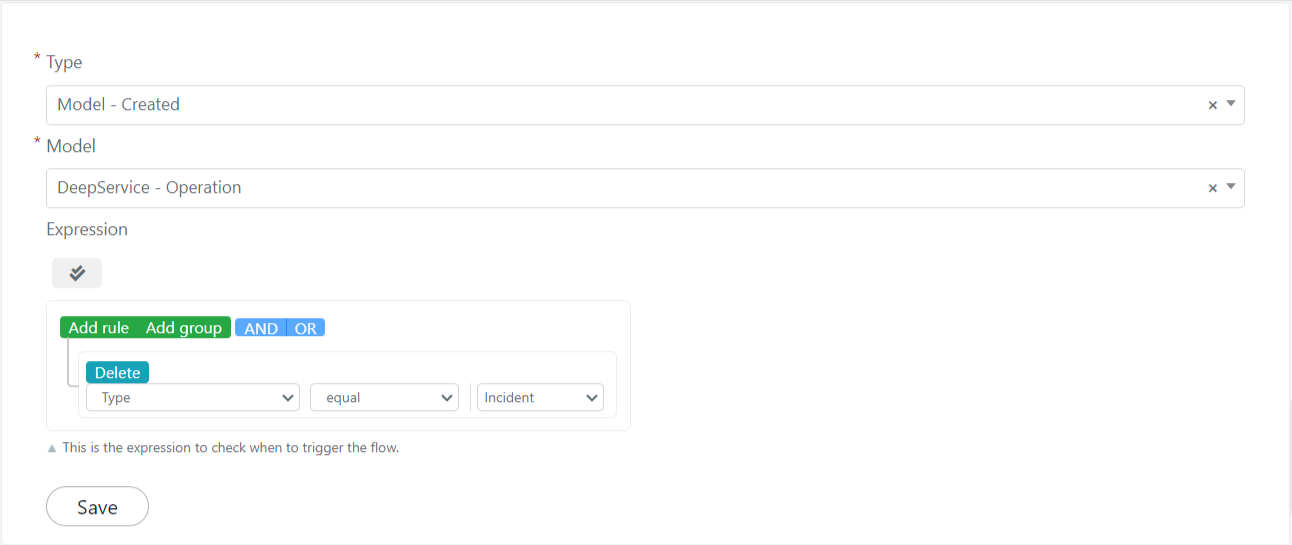
Task: Click the DeepService - Operation selection box
Action: click(645, 188)
